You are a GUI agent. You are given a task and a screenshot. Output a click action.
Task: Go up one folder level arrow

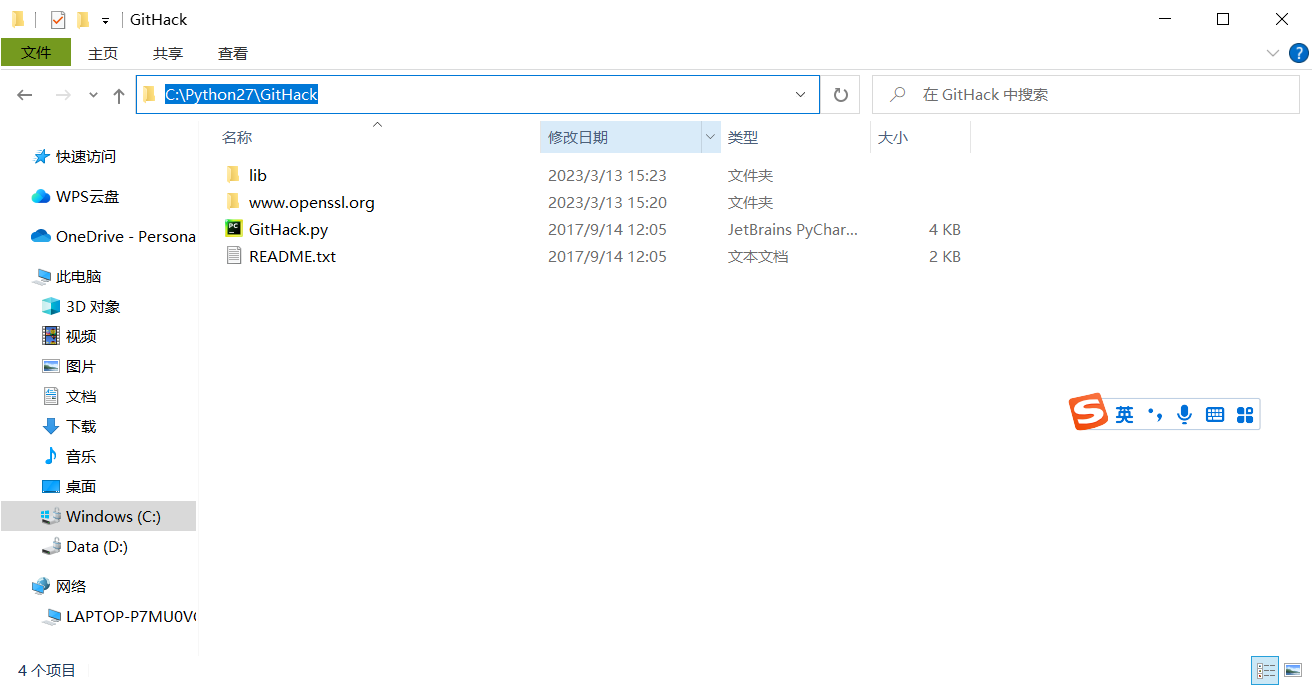[x=119, y=95]
